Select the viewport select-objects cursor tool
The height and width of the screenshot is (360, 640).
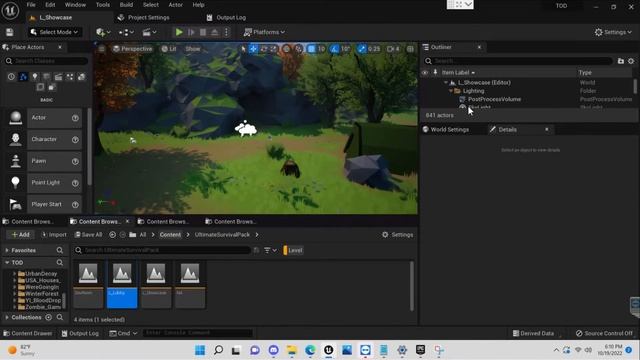244,49
